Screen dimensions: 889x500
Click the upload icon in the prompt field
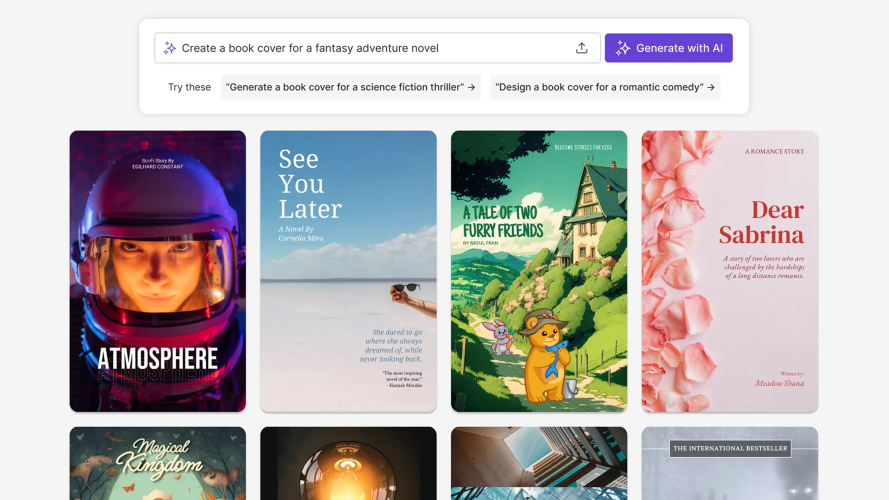point(581,48)
